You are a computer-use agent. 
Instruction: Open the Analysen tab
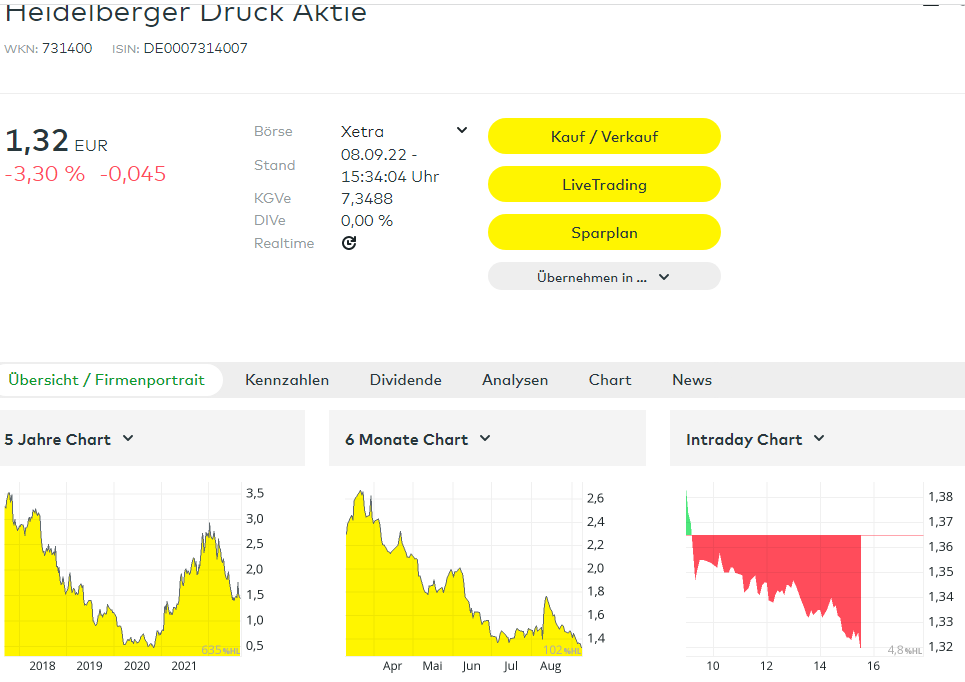click(x=515, y=380)
